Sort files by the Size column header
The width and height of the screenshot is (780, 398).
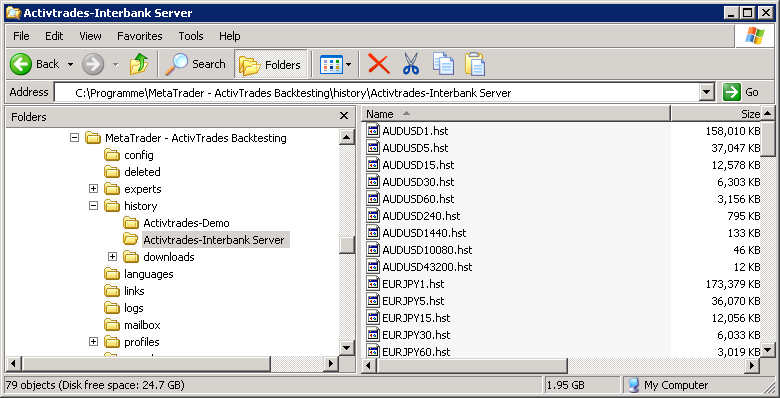tap(716, 114)
